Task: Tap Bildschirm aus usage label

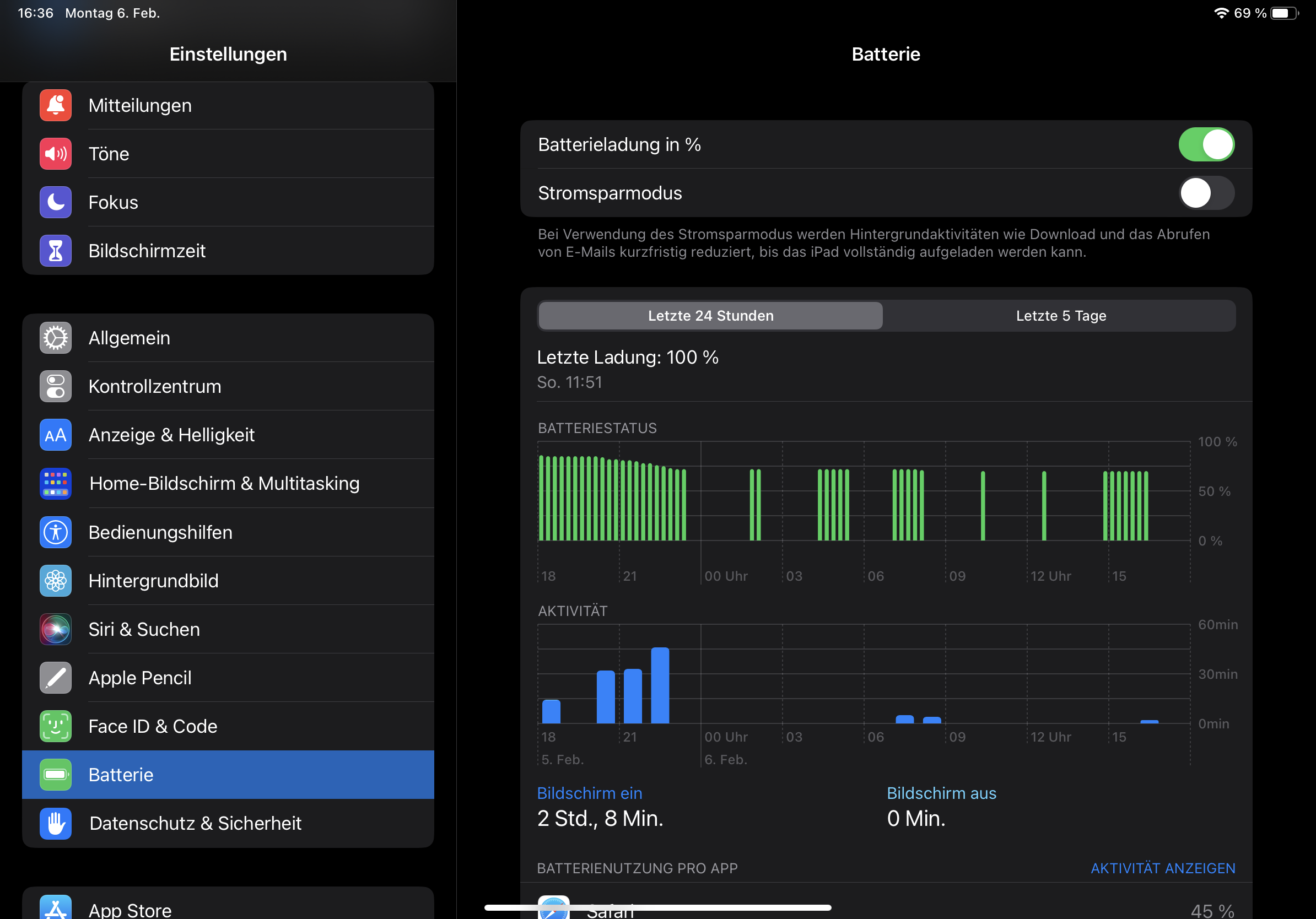Action: (x=941, y=793)
